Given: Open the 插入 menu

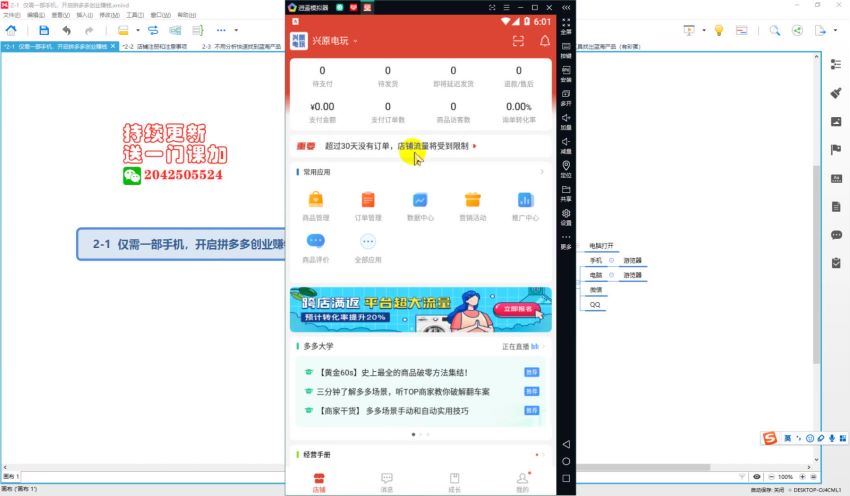Looking at the screenshot, I should 85,15.
